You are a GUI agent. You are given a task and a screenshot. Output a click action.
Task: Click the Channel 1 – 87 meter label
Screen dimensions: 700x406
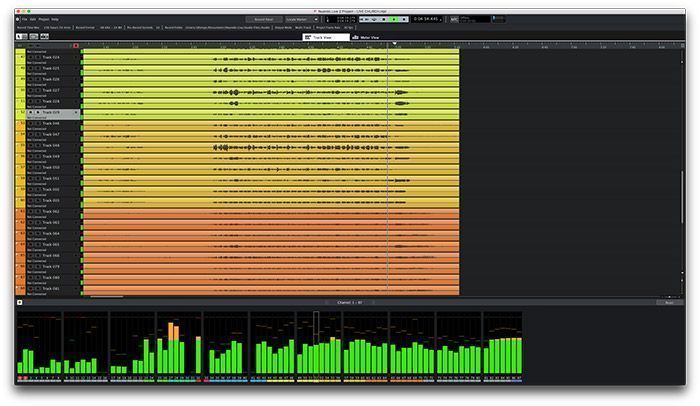coord(350,302)
